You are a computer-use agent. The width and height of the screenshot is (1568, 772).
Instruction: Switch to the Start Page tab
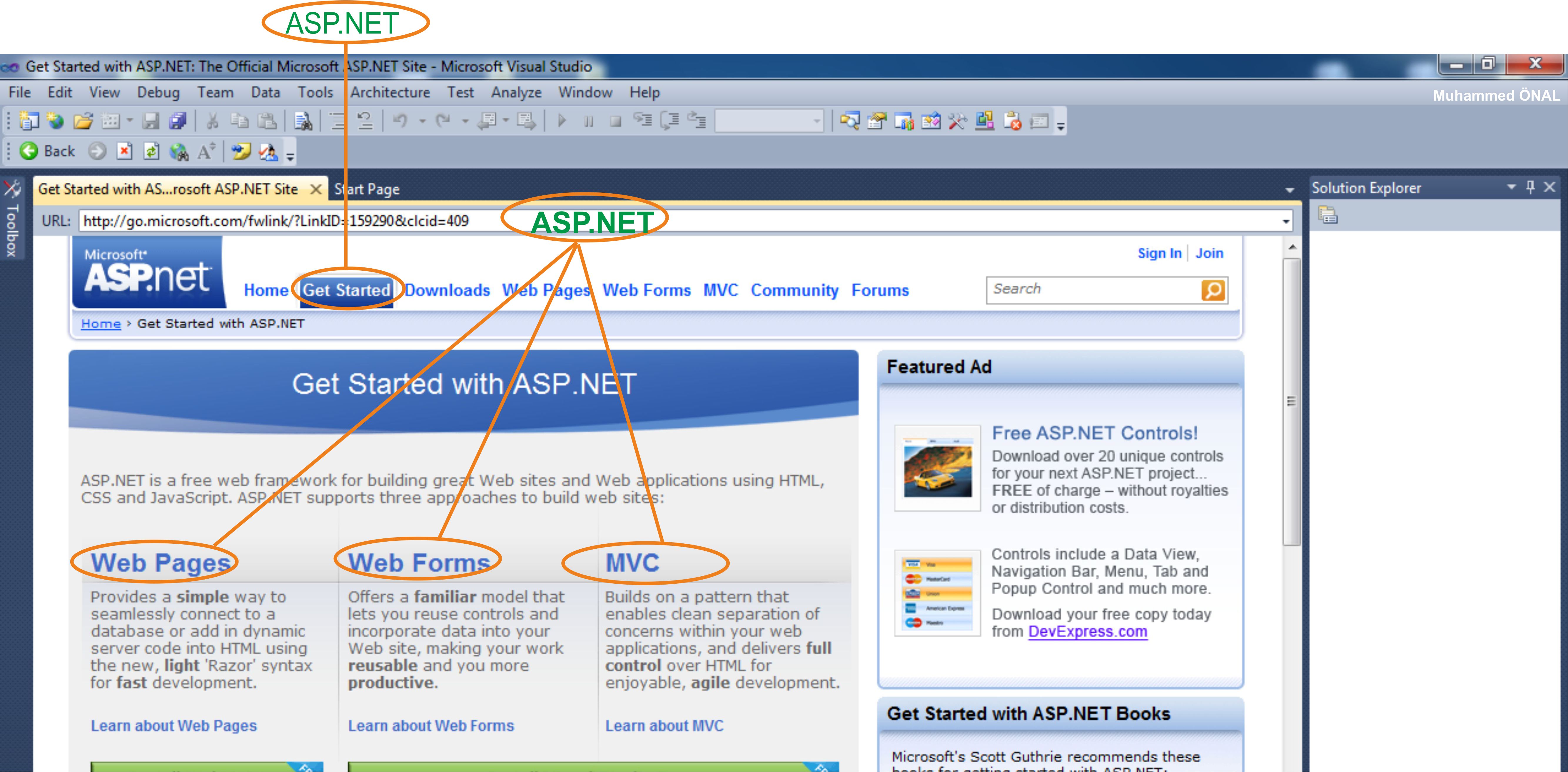click(x=367, y=189)
